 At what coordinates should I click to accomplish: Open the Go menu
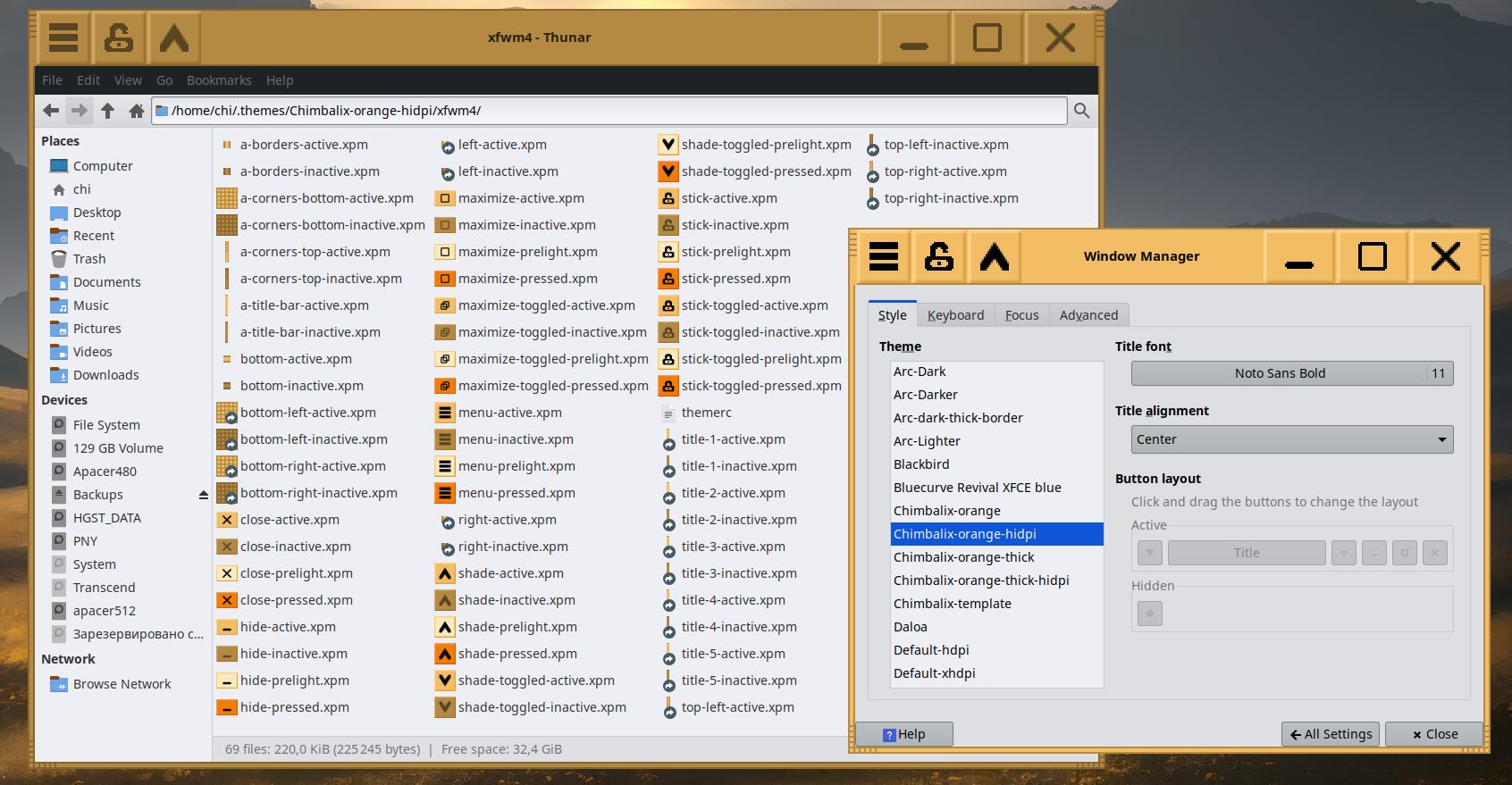pos(164,80)
